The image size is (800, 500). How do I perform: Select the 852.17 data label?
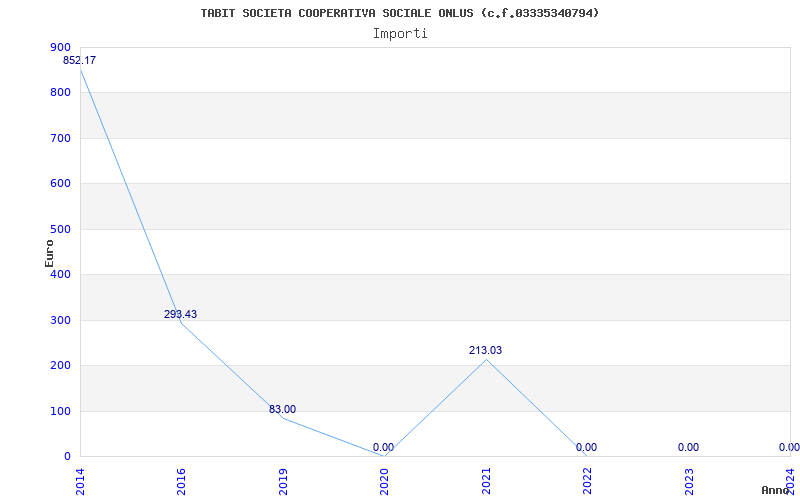click(79, 60)
